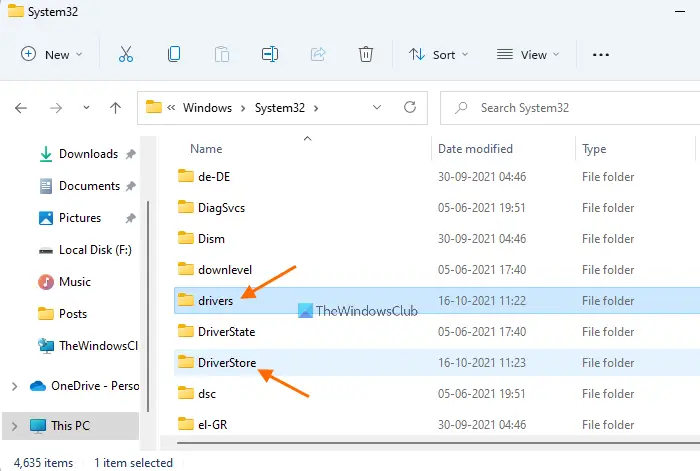Click the Back navigation arrow
The width and height of the screenshot is (700, 471).
coord(22,107)
